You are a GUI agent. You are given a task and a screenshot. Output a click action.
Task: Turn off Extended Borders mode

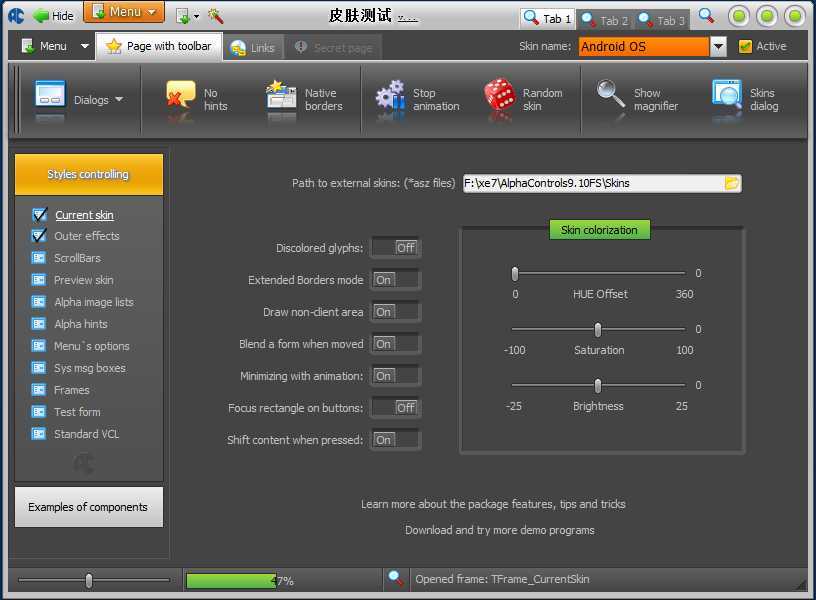pyautogui.click(x=395, y=280)
